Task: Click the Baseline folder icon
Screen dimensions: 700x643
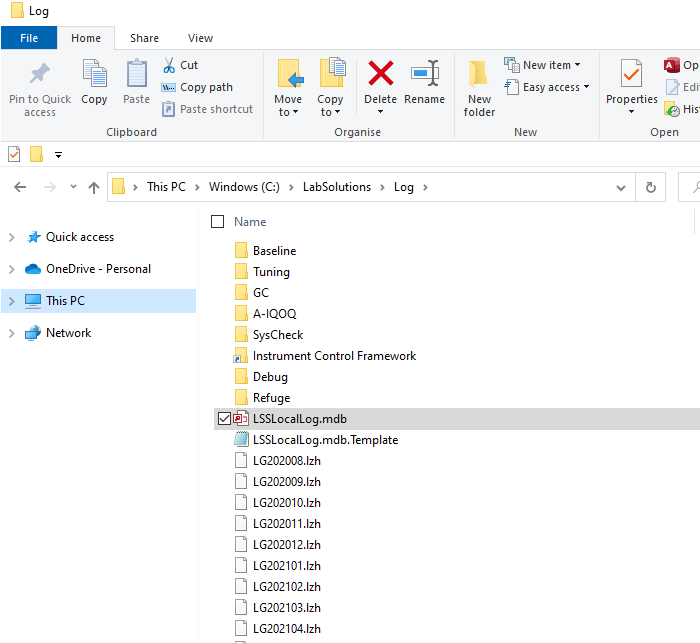Action: click(241, 251)
